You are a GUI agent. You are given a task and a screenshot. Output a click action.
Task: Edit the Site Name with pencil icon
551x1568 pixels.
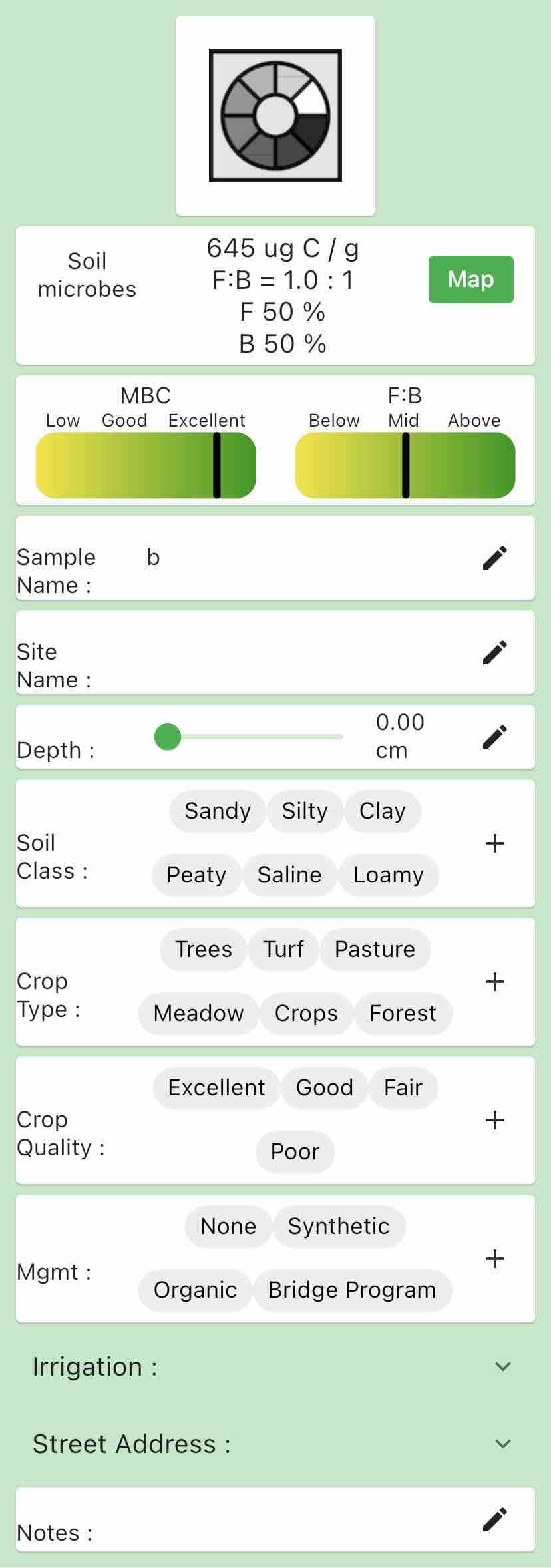coord(494,653)
